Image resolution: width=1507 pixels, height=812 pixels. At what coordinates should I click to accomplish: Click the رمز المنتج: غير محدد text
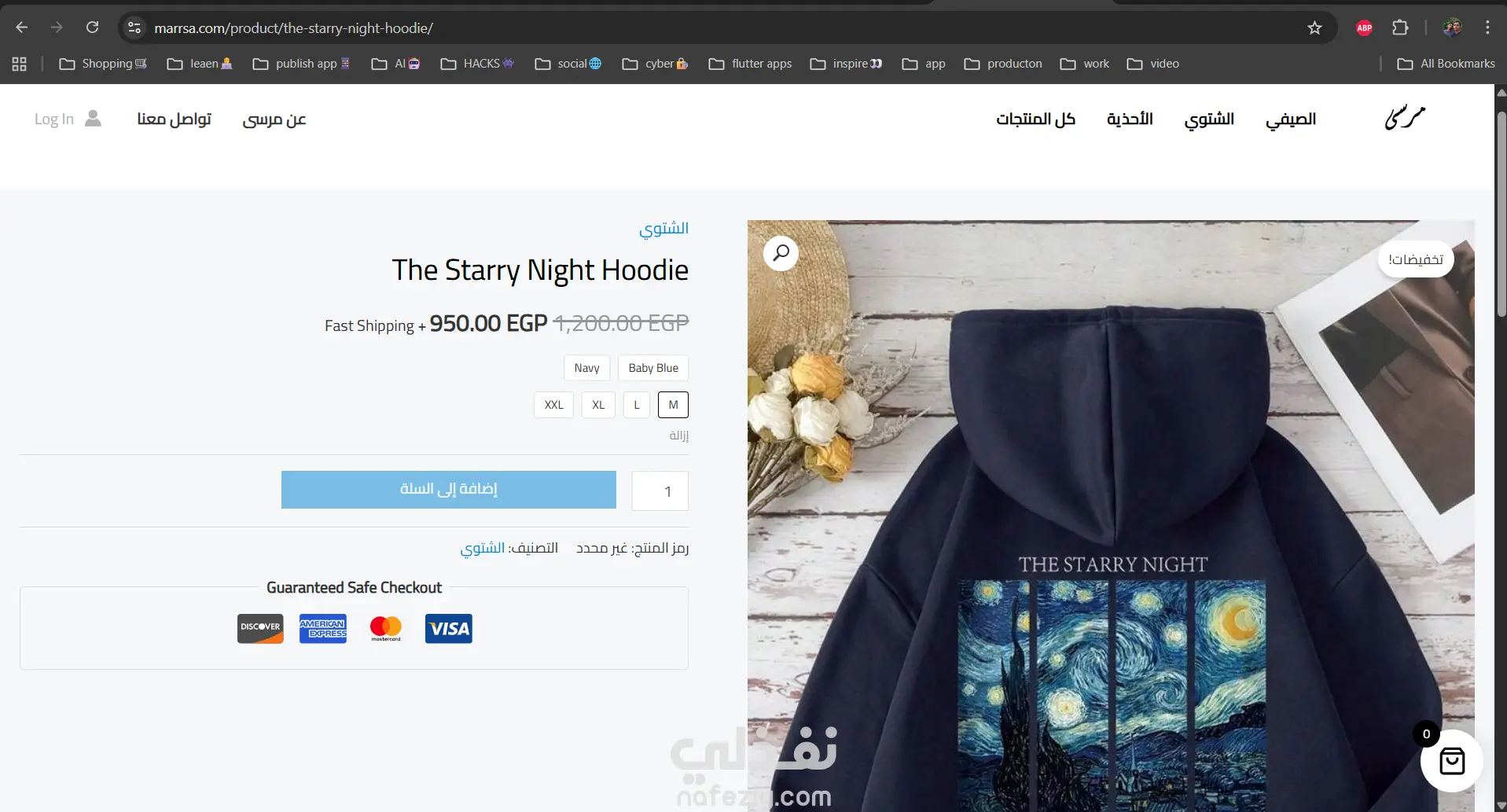point(633,548)
